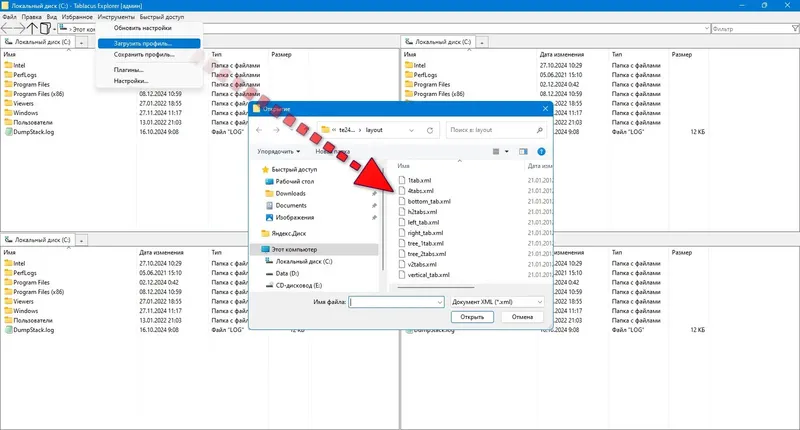This screenshot has width=800, height=430.
Task: Select Этот компьютер in the navigation pane
Action: (294, 249)
